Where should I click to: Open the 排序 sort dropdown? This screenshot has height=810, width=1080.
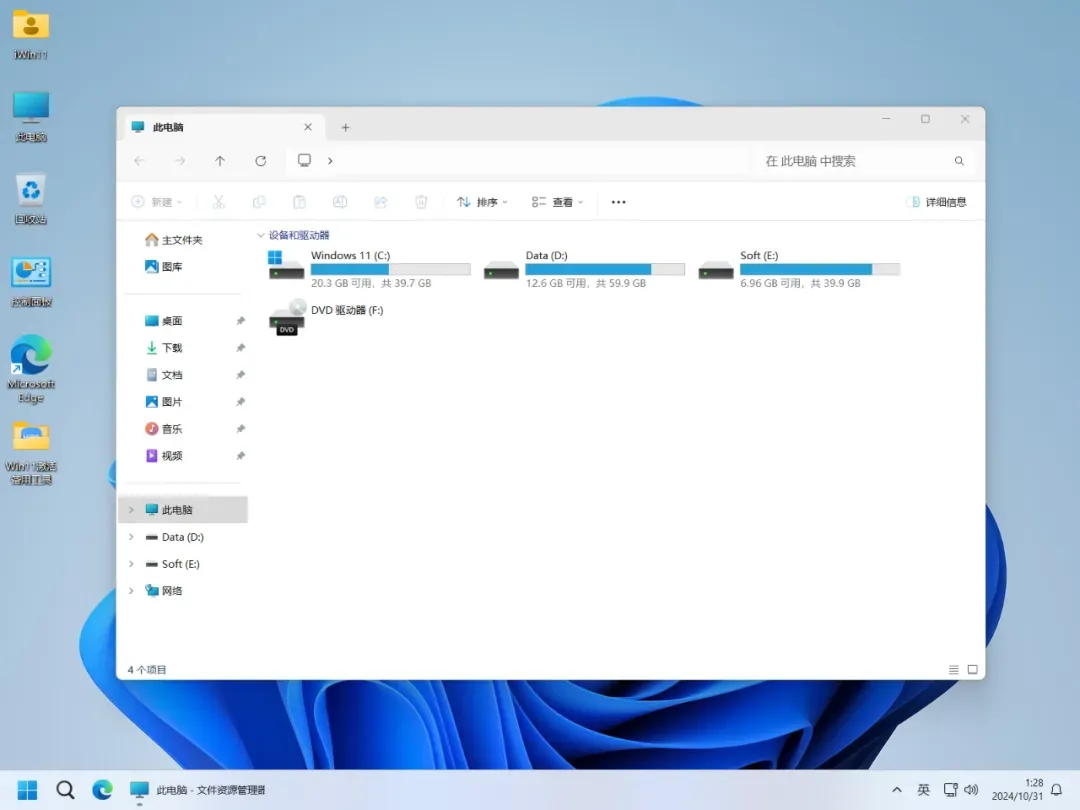point(482,202)
